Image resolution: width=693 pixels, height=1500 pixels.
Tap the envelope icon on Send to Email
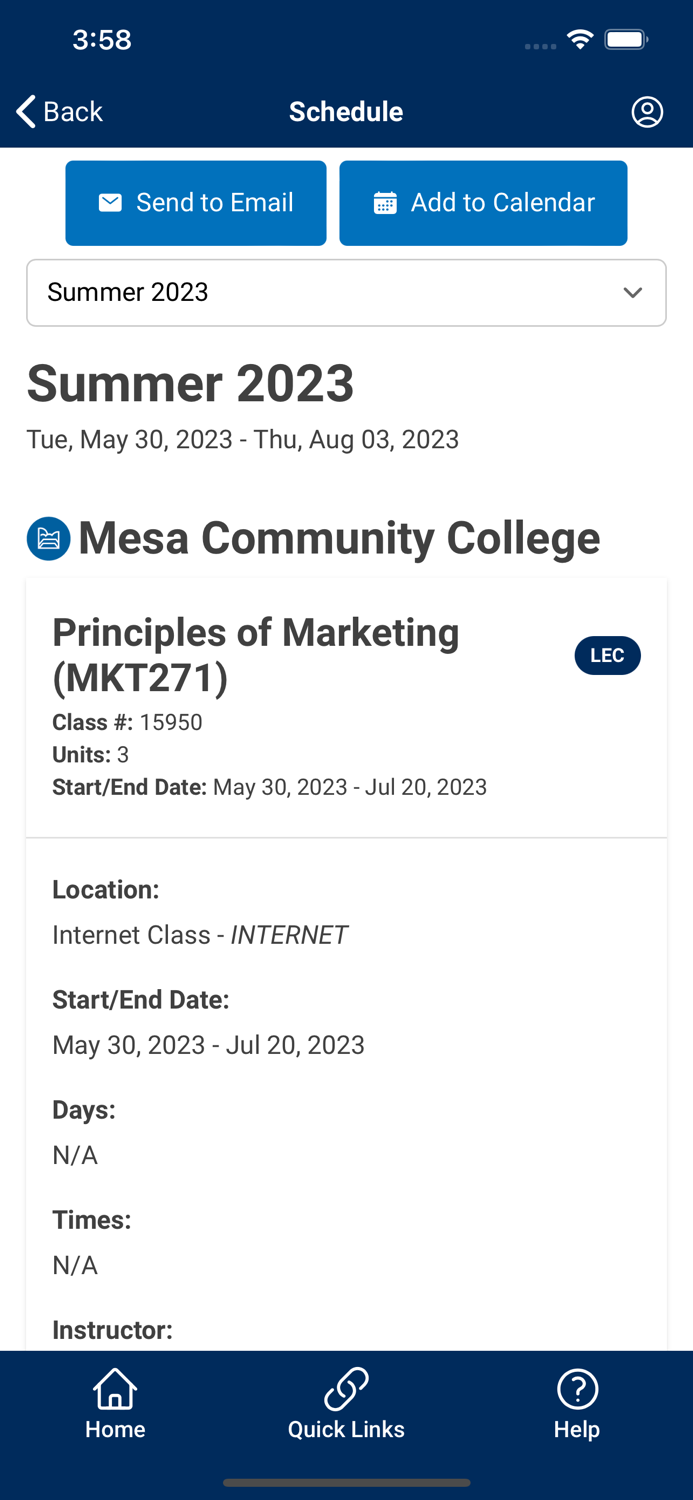108,202
